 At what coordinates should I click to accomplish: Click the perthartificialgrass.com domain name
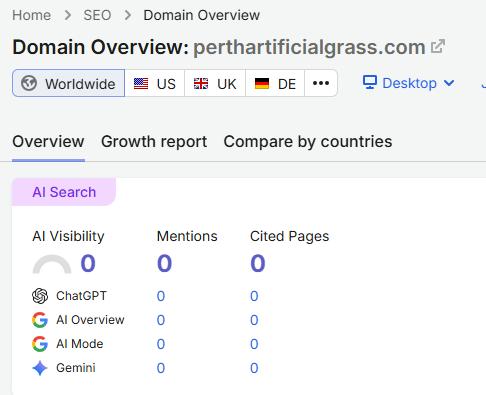pyautogui.click(x=309, y=47)
